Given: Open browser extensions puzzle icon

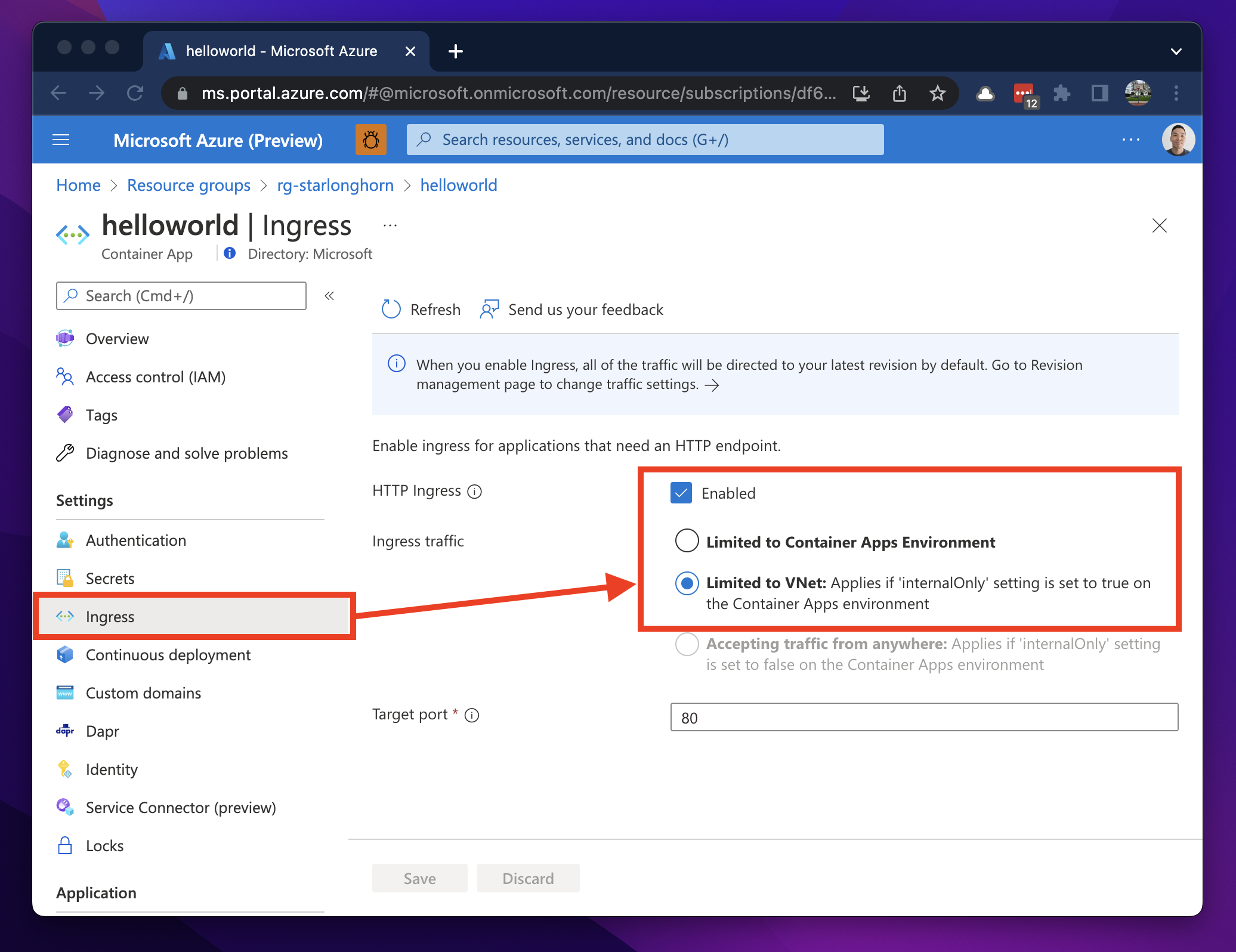Looking at the screenshot, I should coord(1061,93).
